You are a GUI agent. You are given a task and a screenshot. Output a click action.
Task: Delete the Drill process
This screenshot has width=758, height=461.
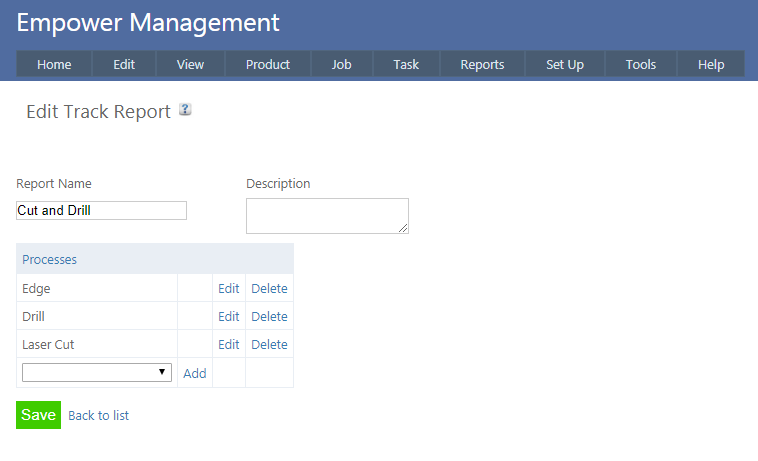pyautogui.click(x=269, y=317)
